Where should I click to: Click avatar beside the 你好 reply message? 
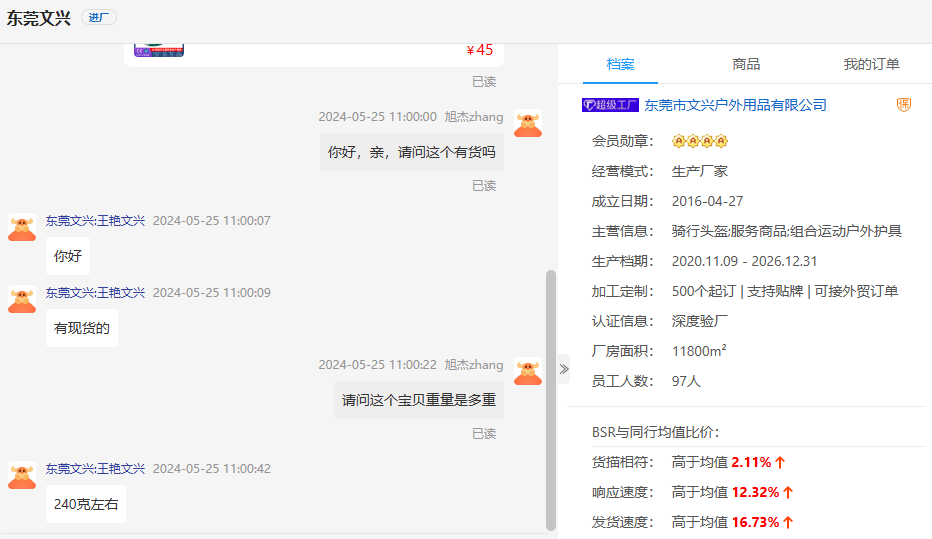22,227
